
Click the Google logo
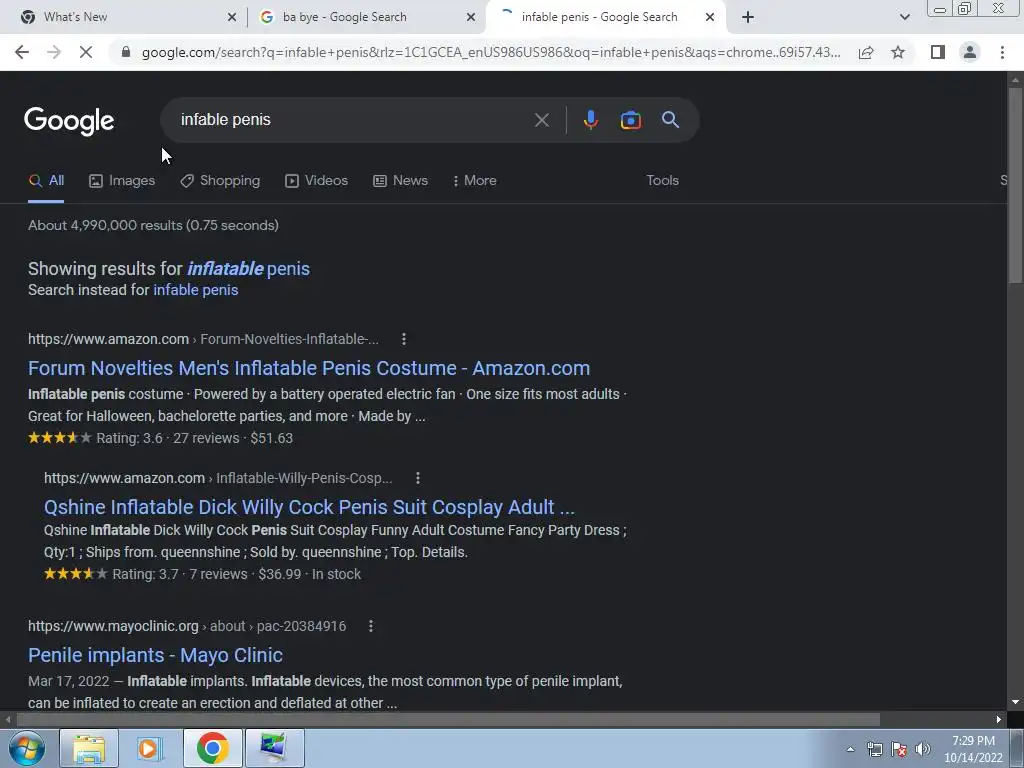click(x=69, y=121)
